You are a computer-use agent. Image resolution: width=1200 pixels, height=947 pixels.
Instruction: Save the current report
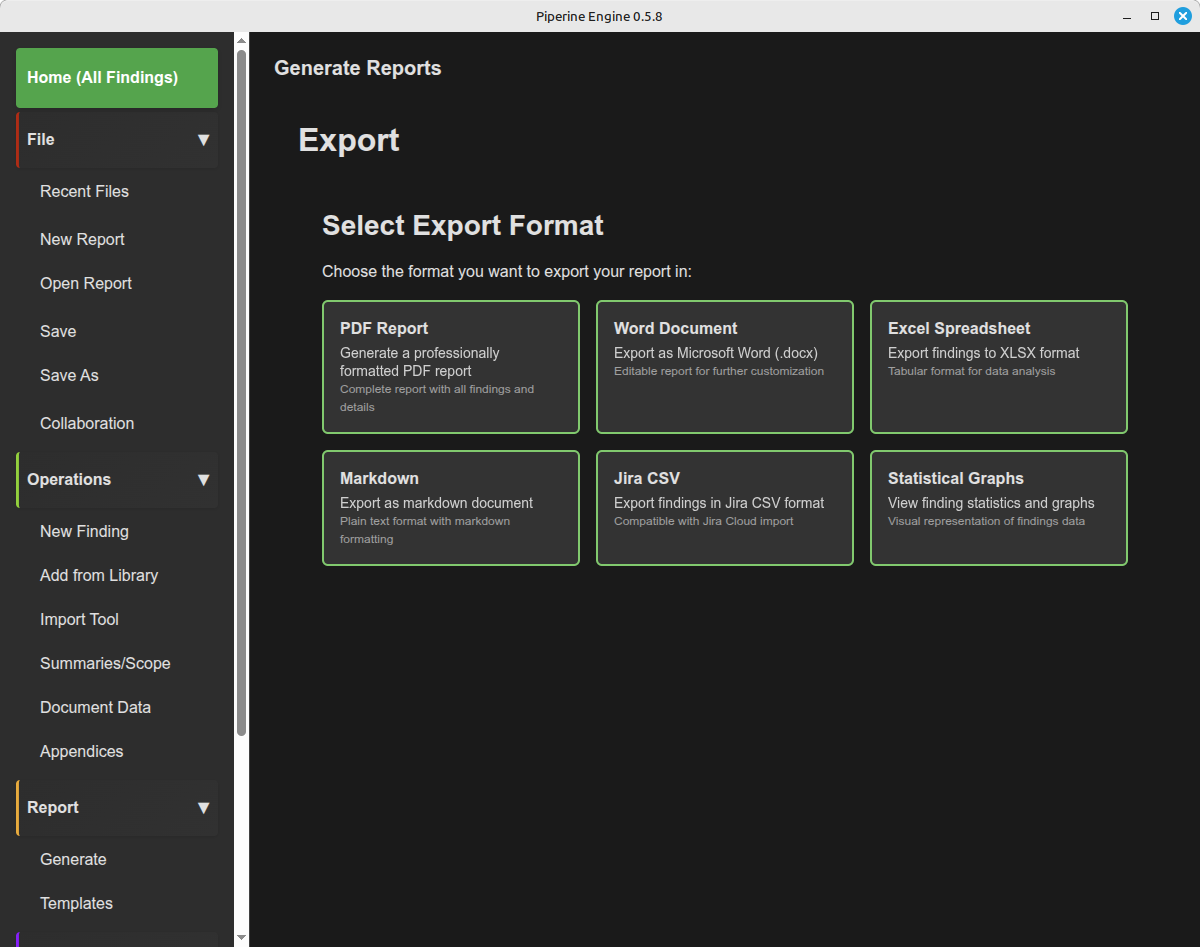[x=58, y=331]
